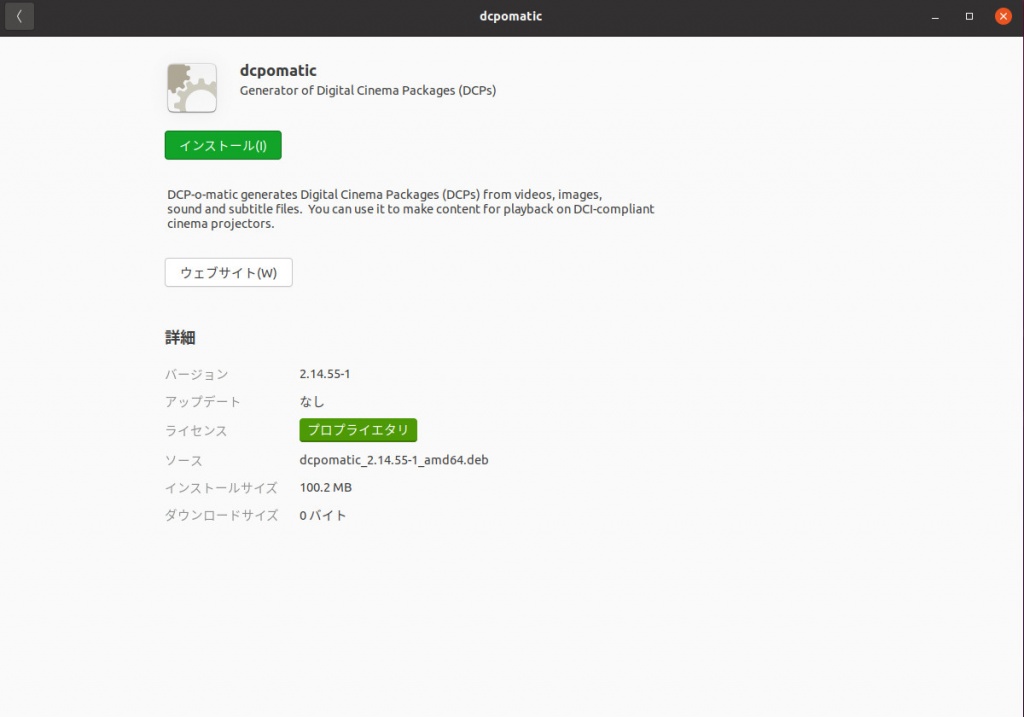Click the dcpomatic gear app icon
Viewport: 1024px width, 717px height.
[x=192, y=88]
